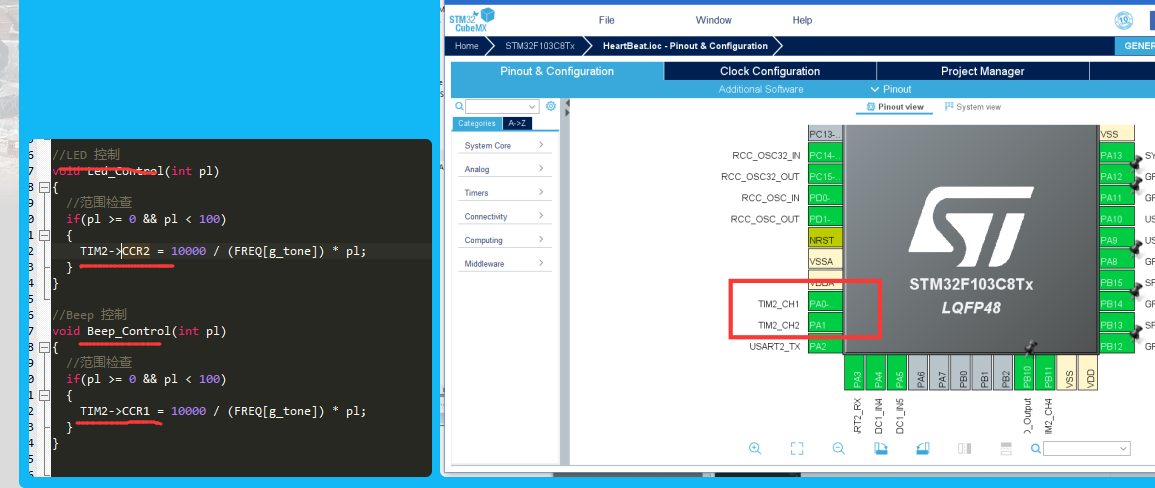Open the File menu
The width and height of the screenshot is (1155, 488).
607,20
